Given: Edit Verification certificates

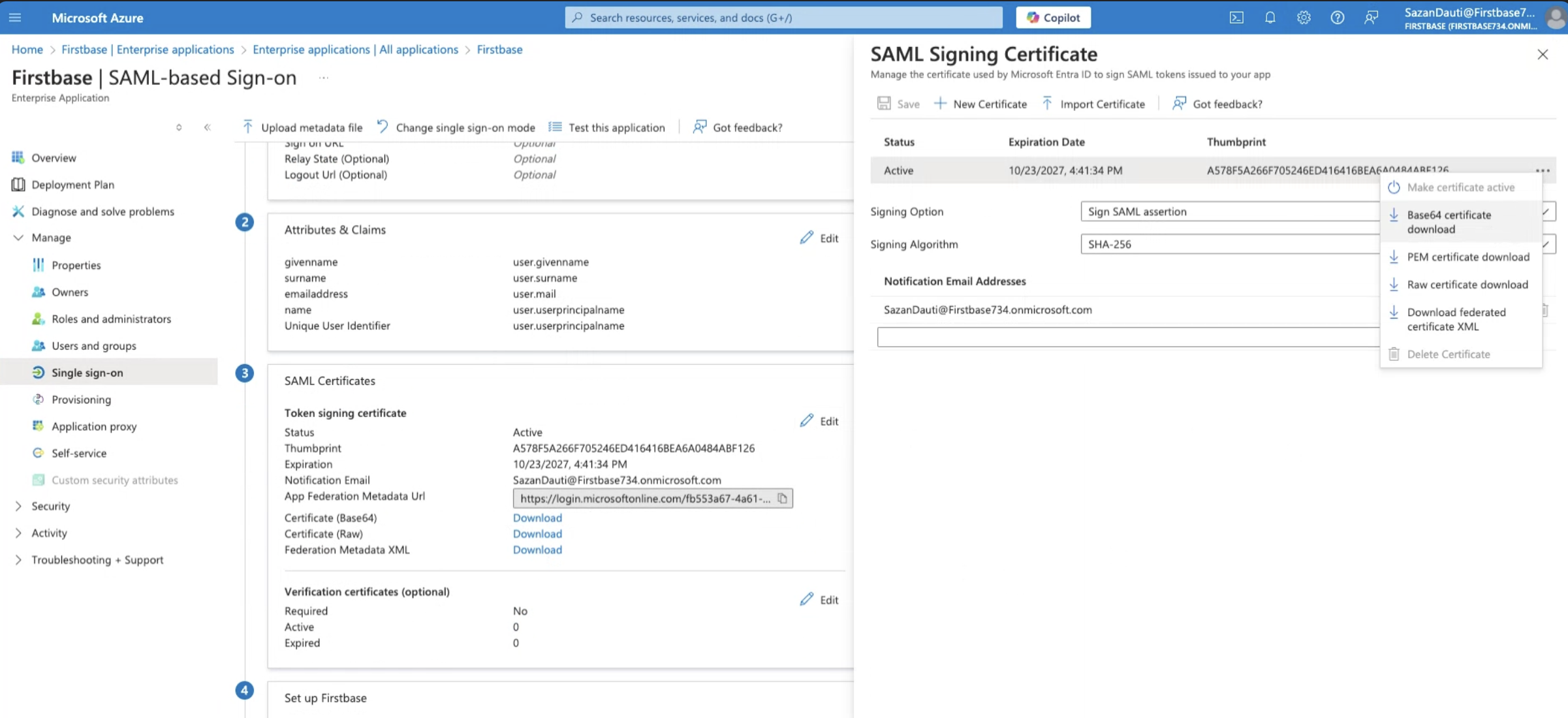Looking at the screenshot, I should click(819, 599).
